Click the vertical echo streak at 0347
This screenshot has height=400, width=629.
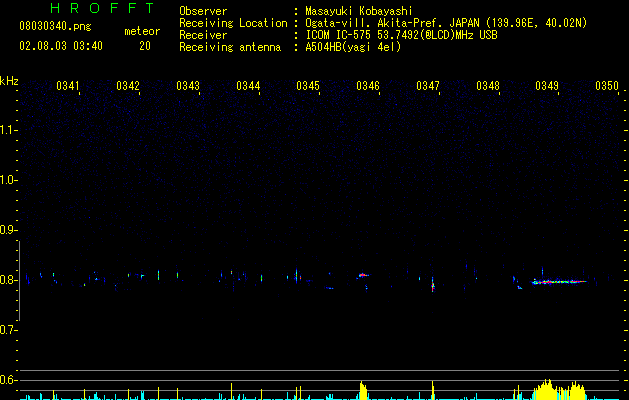click(x=432, y=284)
